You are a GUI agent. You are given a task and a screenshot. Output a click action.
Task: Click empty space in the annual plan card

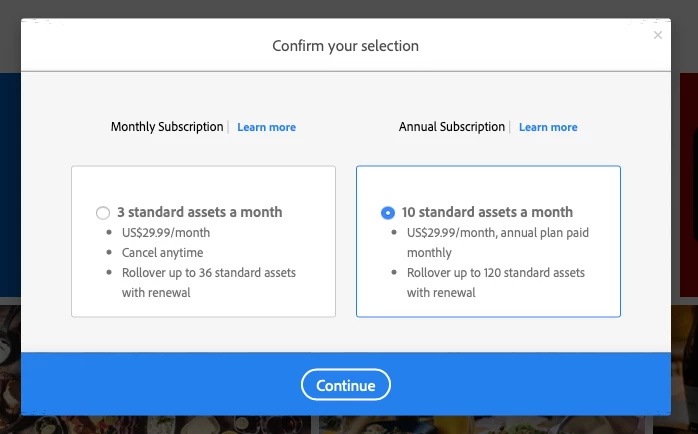coord(488,185)
